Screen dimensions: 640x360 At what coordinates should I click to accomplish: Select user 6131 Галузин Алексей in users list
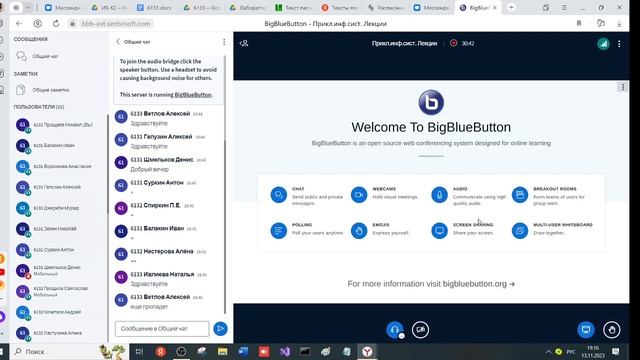(59, 187)
